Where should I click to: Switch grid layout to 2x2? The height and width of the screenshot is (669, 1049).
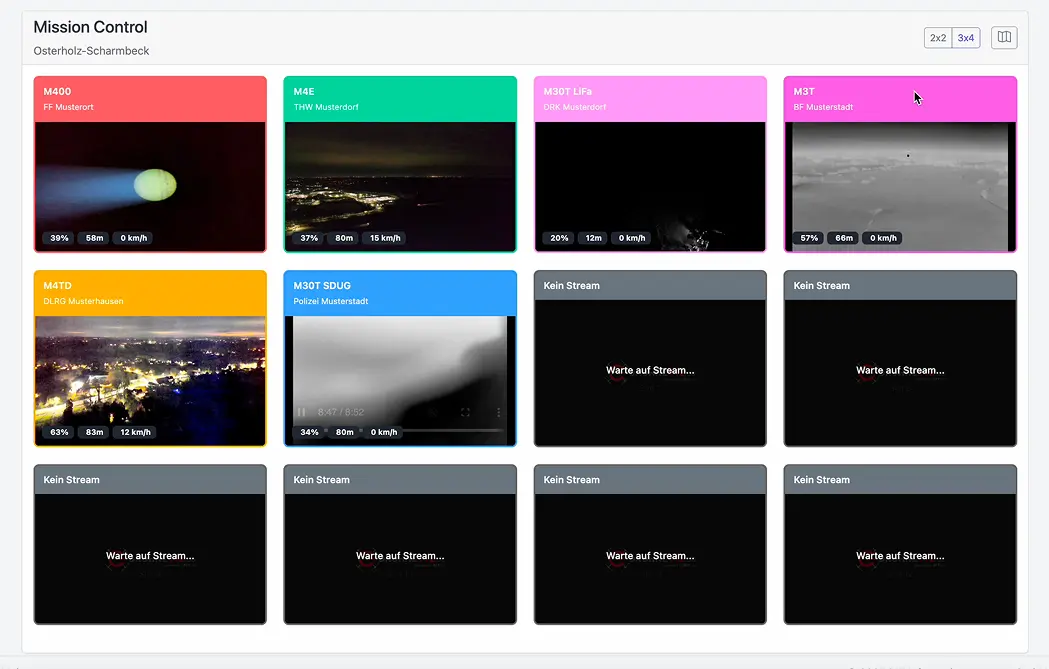(x=938, y=38)
